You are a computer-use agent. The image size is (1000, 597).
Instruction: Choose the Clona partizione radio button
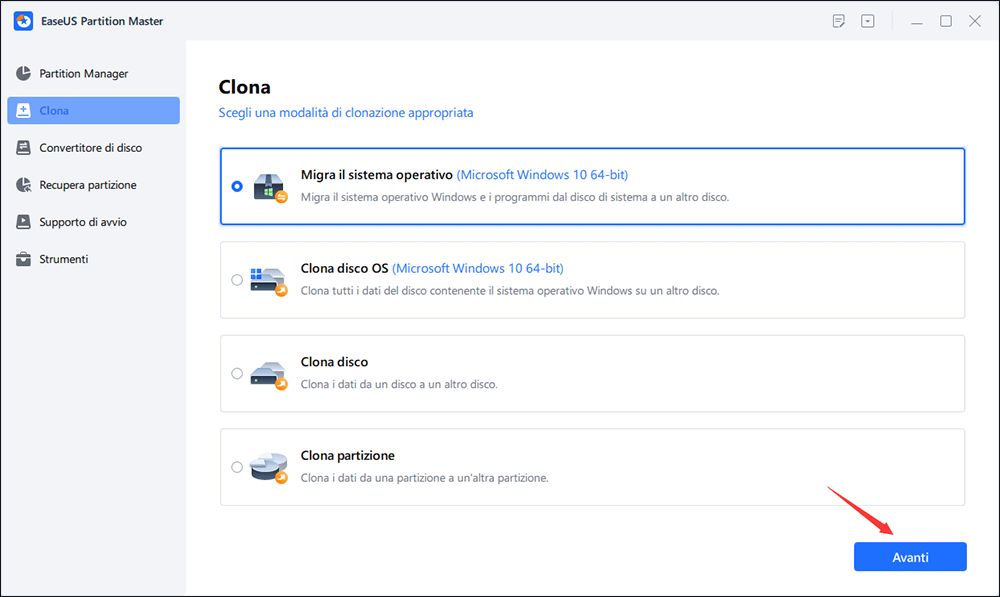click(x=237, y=467)
